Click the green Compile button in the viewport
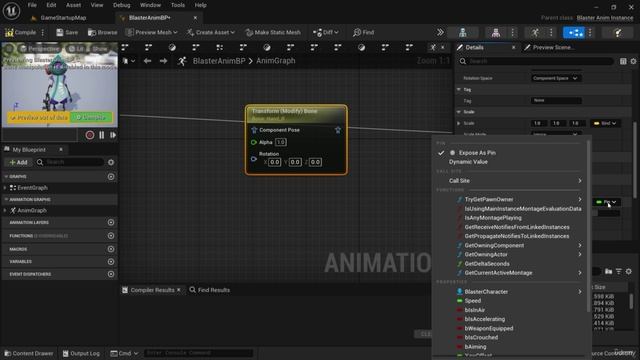 click(91, 118)
